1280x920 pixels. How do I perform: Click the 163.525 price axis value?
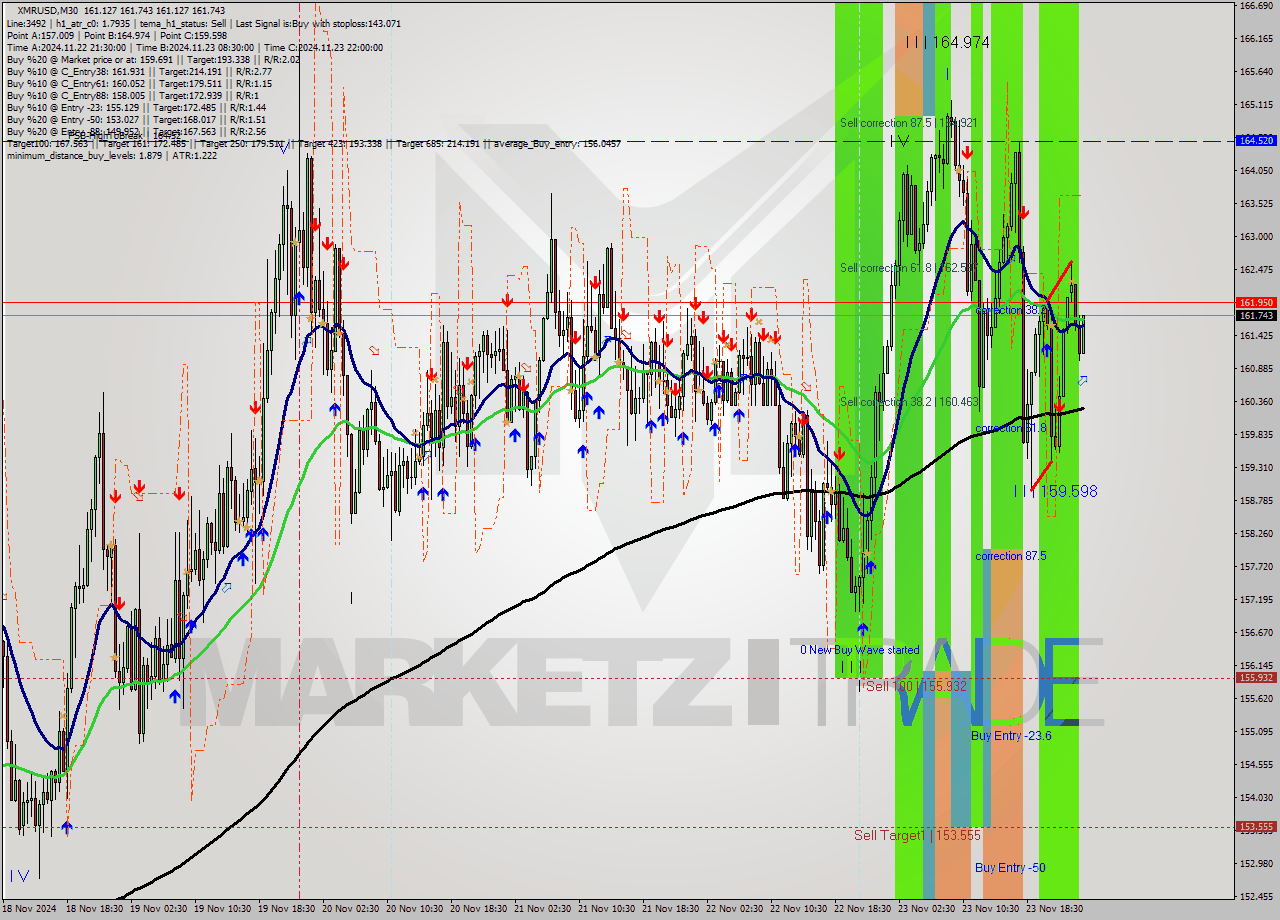[1256, 204]
